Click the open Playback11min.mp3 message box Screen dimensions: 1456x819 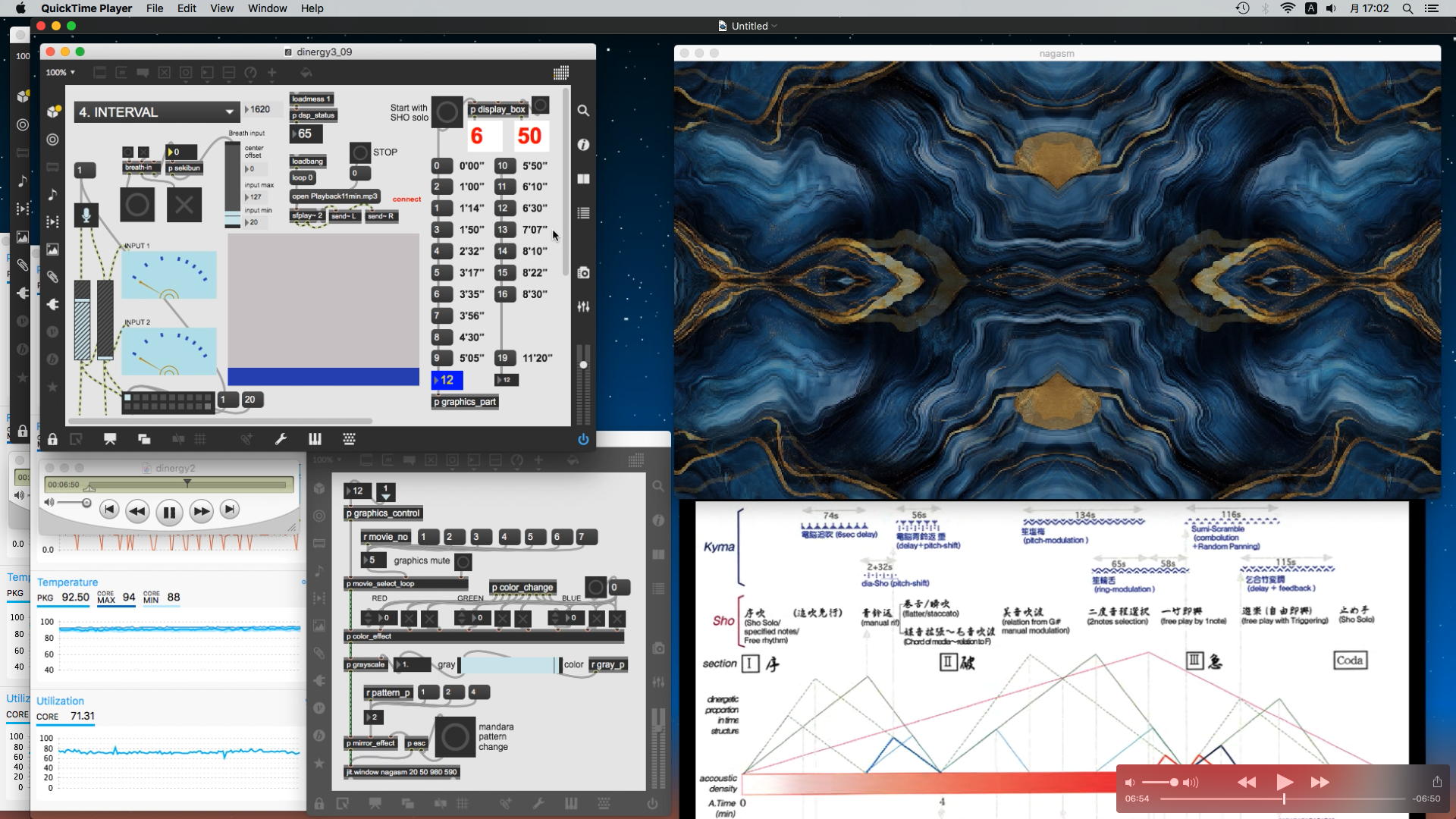click(x=334, y=196)
